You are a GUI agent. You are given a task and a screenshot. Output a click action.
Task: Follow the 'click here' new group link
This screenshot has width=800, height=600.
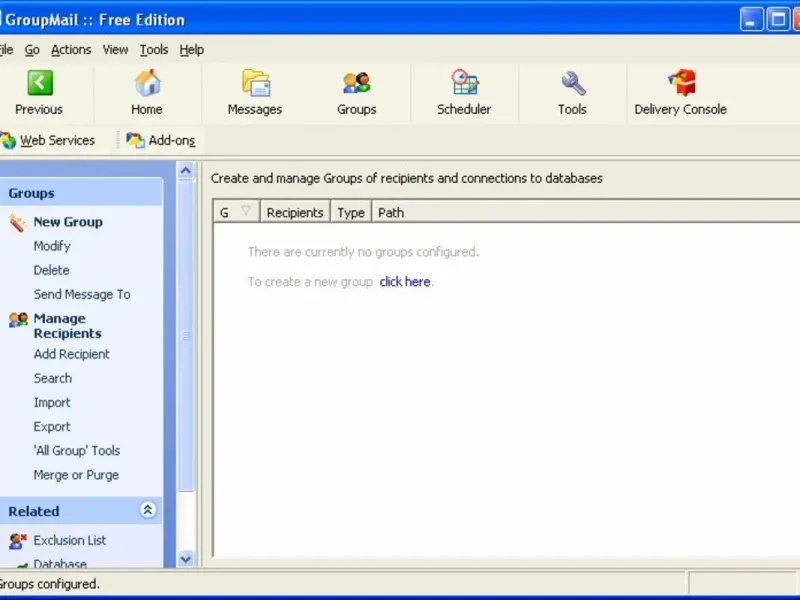405,282
